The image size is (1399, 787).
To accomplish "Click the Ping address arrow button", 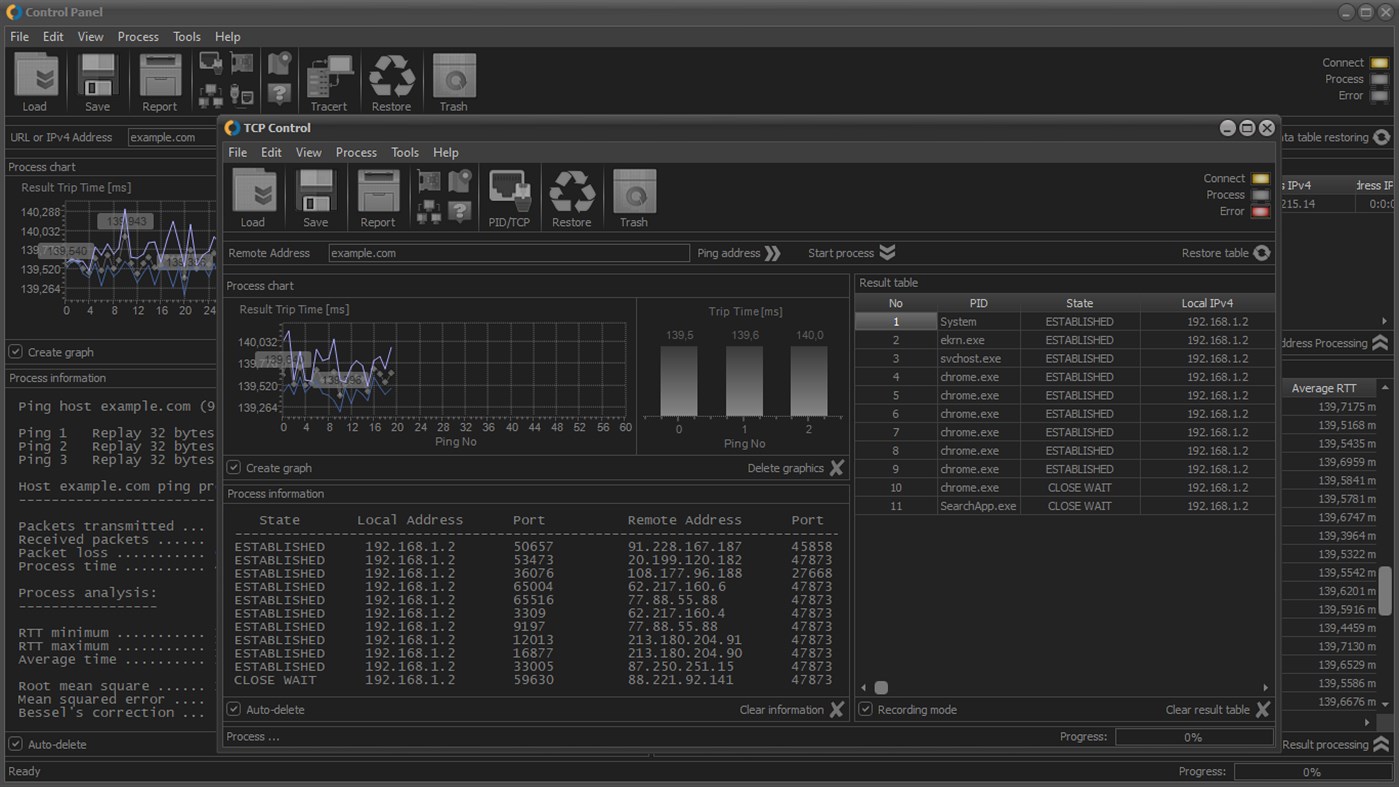I will coord(772,253).
